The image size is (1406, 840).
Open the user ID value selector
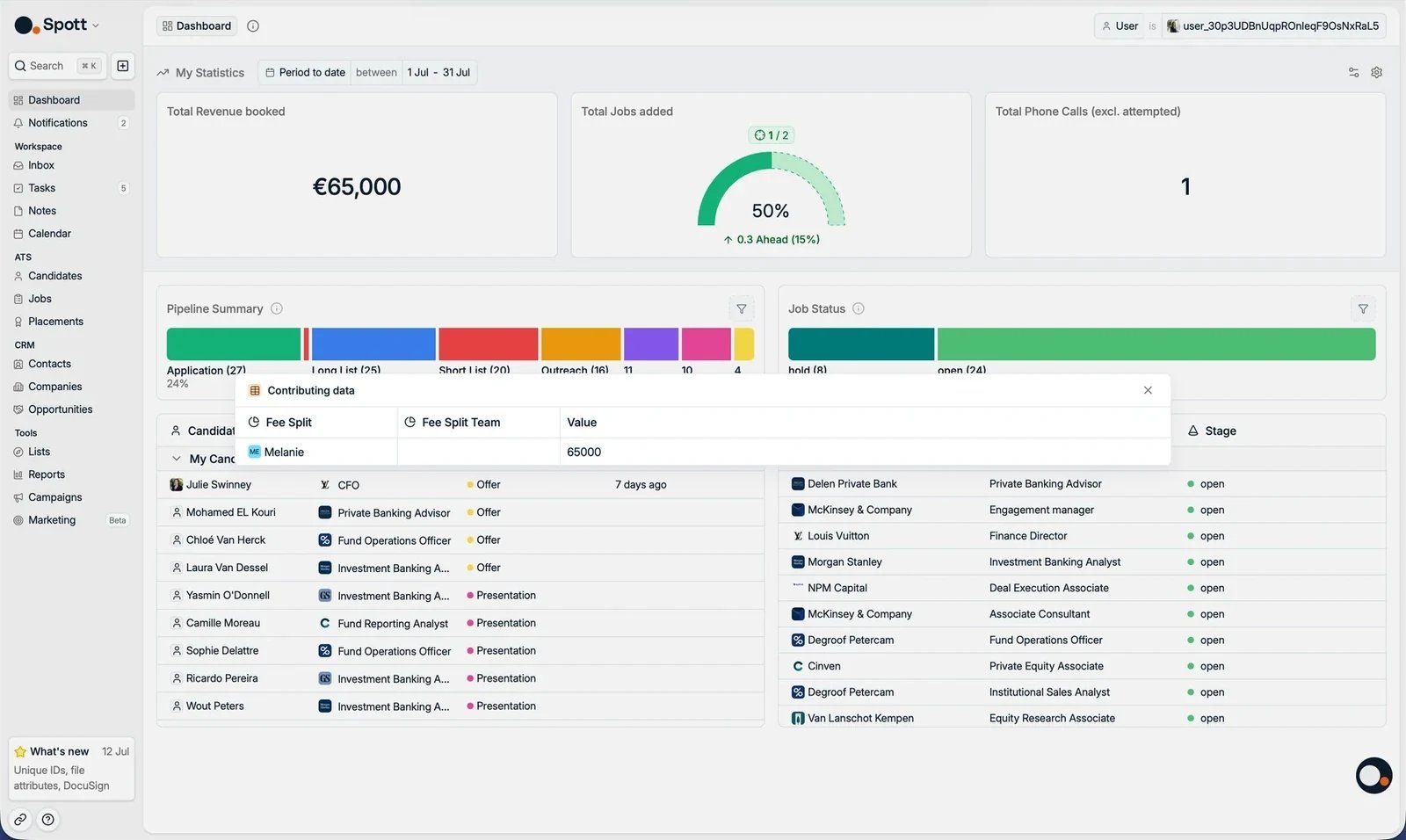point(1273,26)
